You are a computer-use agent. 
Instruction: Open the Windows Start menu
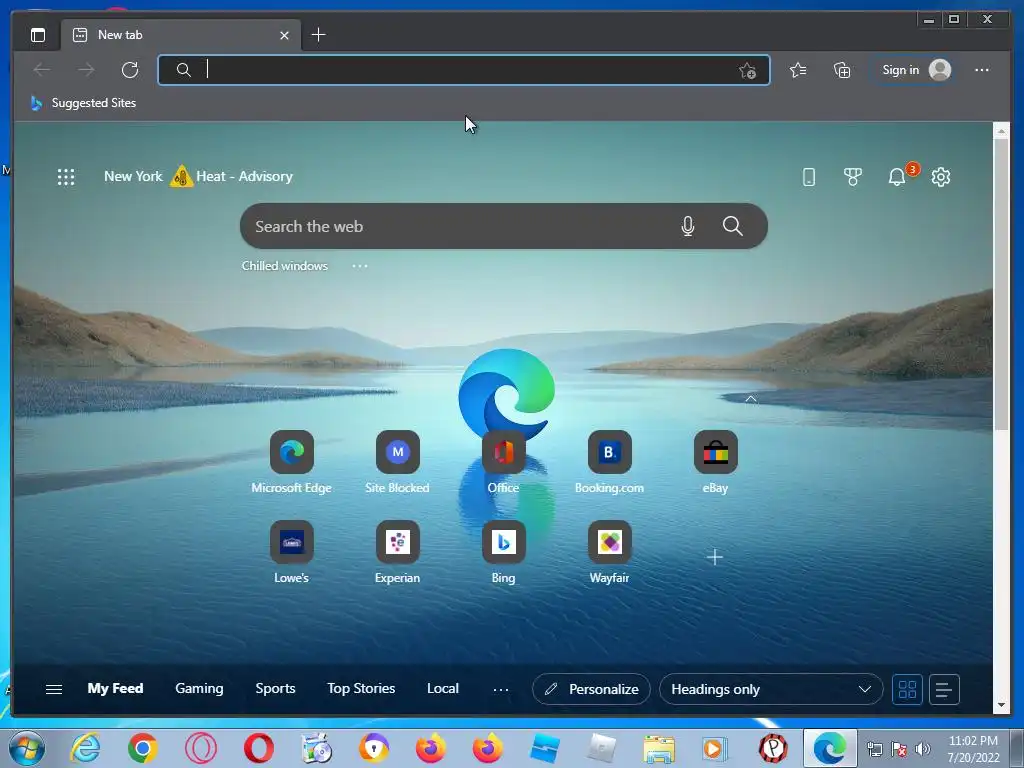coord(27,748)
